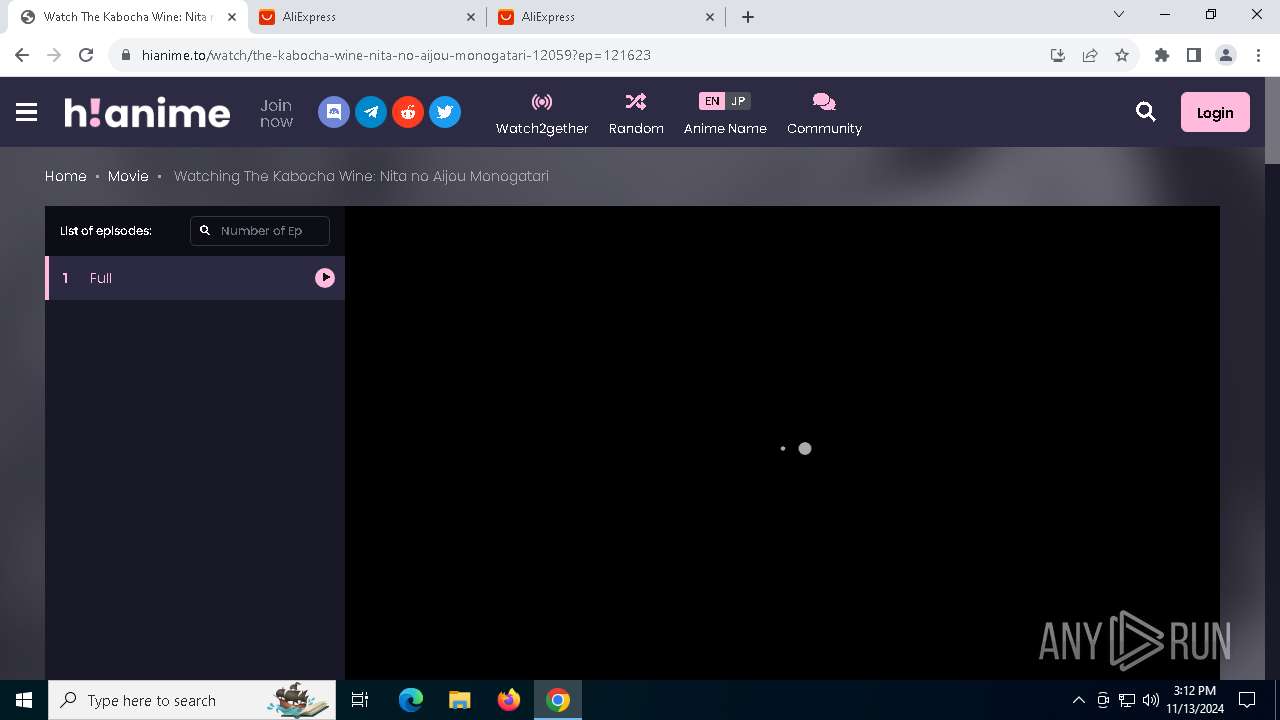
Task: Open the network status tray icon
Action: pos(1127,700)
